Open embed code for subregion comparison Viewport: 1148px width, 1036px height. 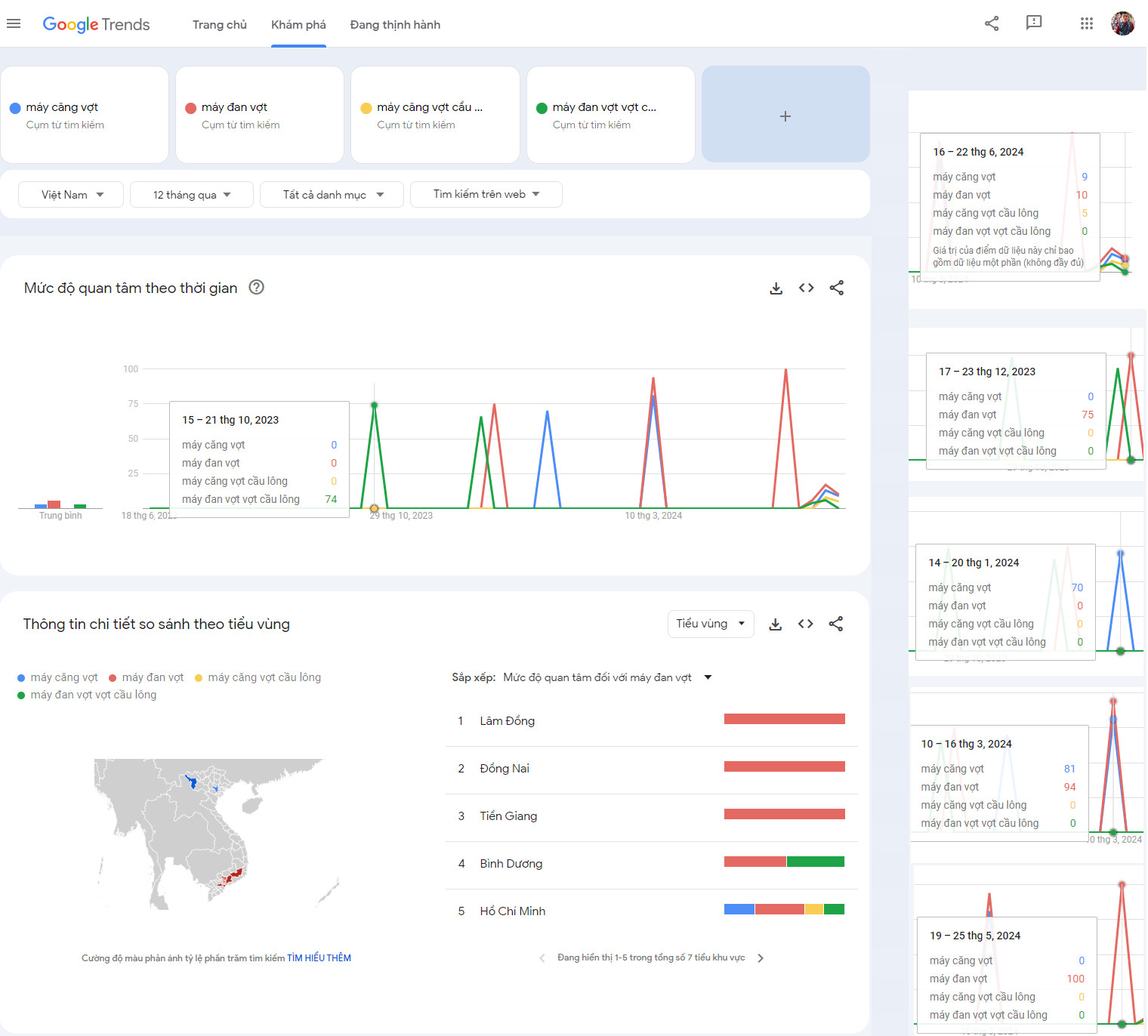(x=805, y=624)
